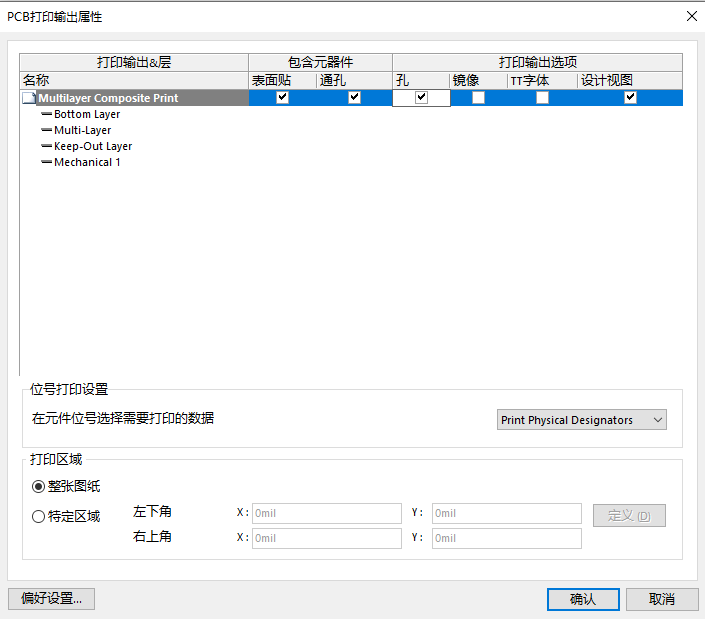Click the 包含元器件 column group header
The width and height of the screenshot is (705, 619).
321,62
